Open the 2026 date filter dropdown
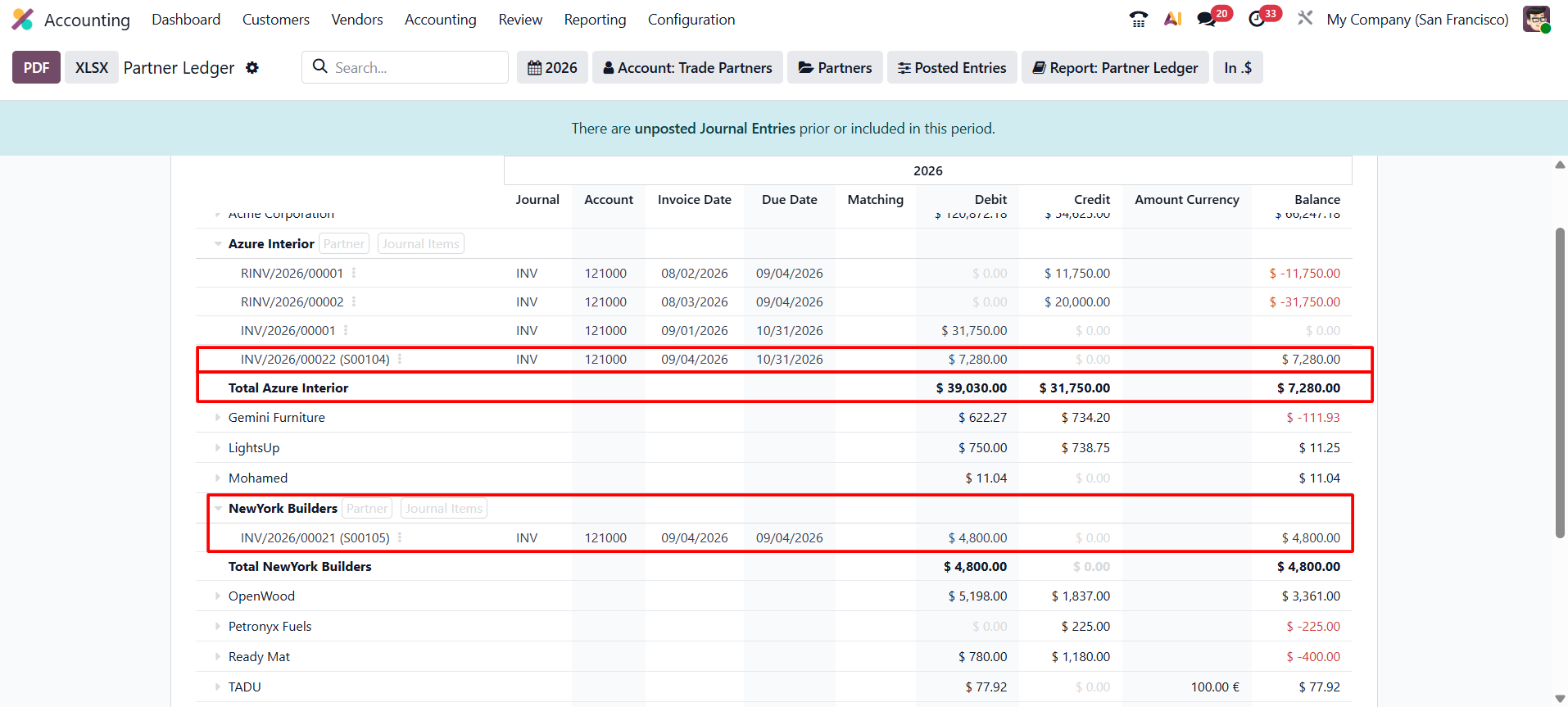1568x707 pixels. point(552,67)
